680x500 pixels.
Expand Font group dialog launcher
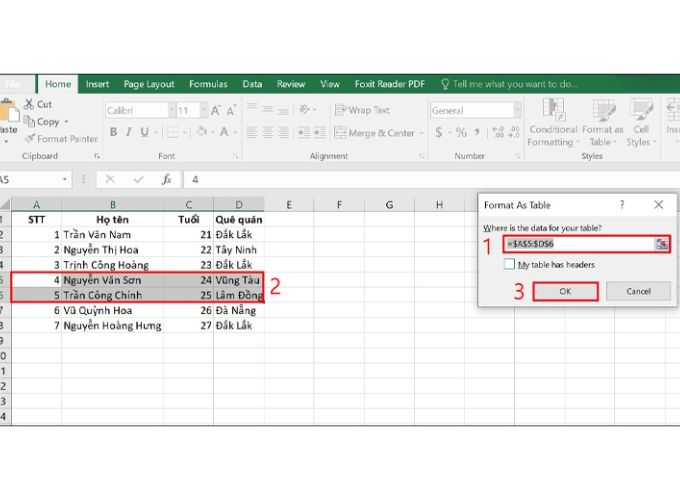[x=235, y=156]
